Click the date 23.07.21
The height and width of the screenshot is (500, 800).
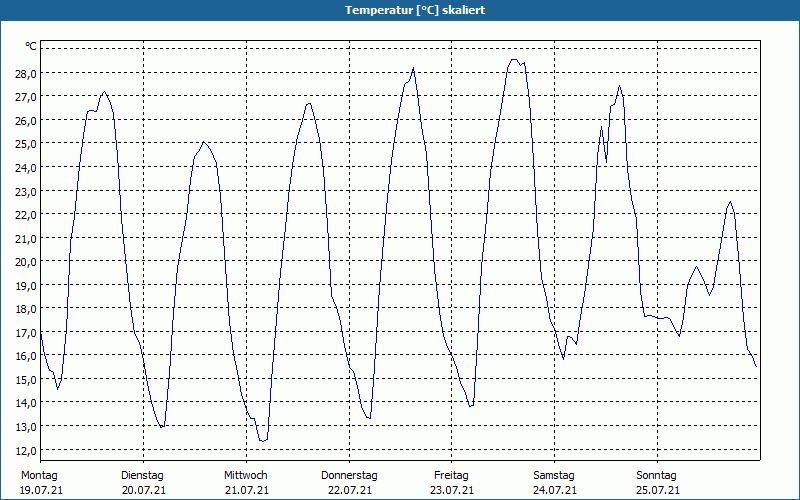452,490
